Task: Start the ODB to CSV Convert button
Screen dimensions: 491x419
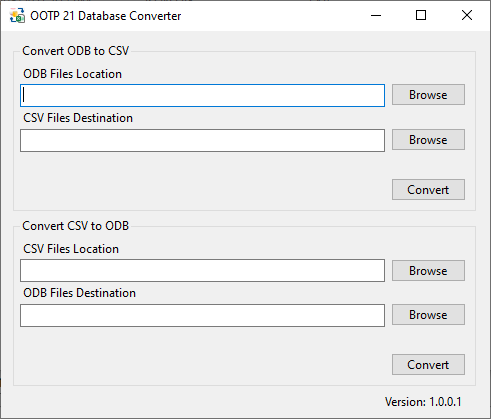Action: click(428, 190)
